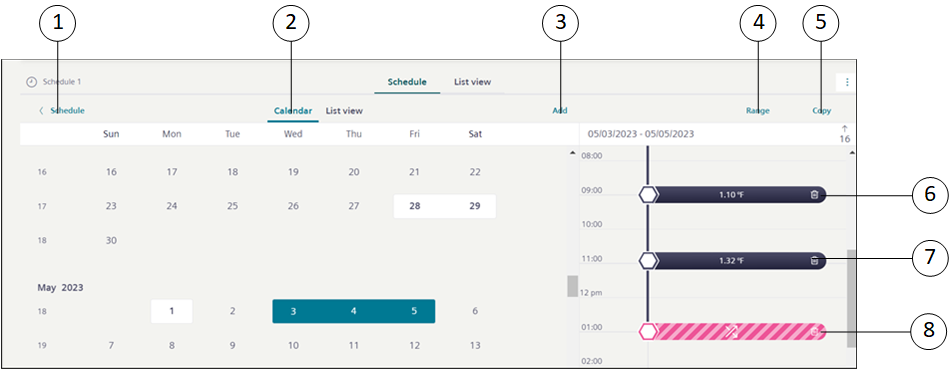
Task: Click the Copy link
Action: pos(822,111)
